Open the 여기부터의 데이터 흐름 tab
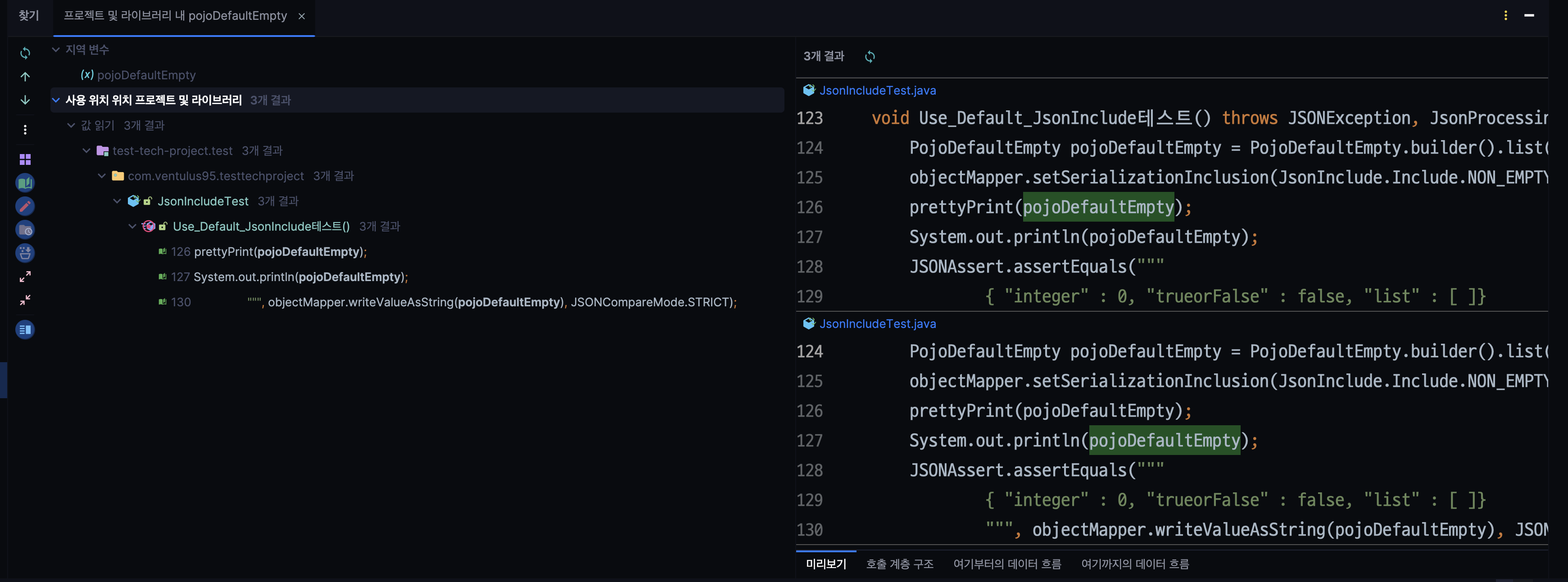This screenshot has height=582, width=1568. [1007, 564]
